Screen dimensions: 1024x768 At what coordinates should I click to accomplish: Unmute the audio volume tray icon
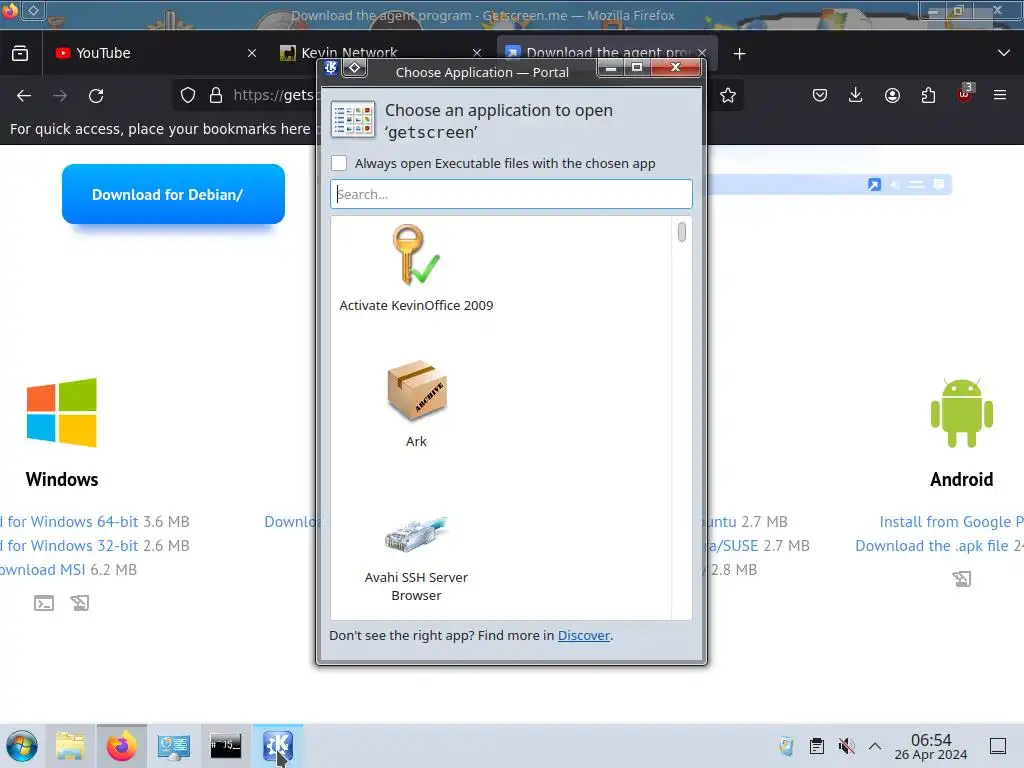point(846,746)
